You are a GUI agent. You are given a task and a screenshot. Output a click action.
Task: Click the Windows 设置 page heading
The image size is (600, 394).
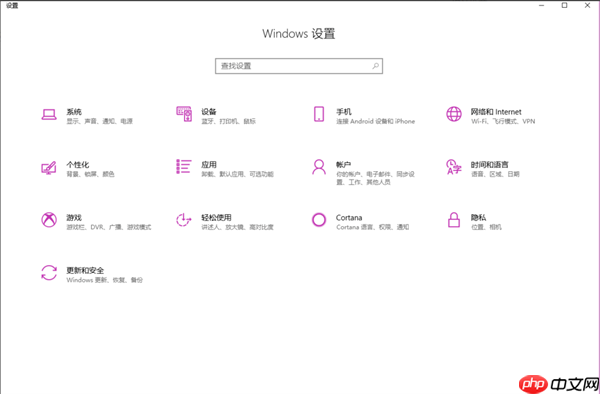[299, 33]
